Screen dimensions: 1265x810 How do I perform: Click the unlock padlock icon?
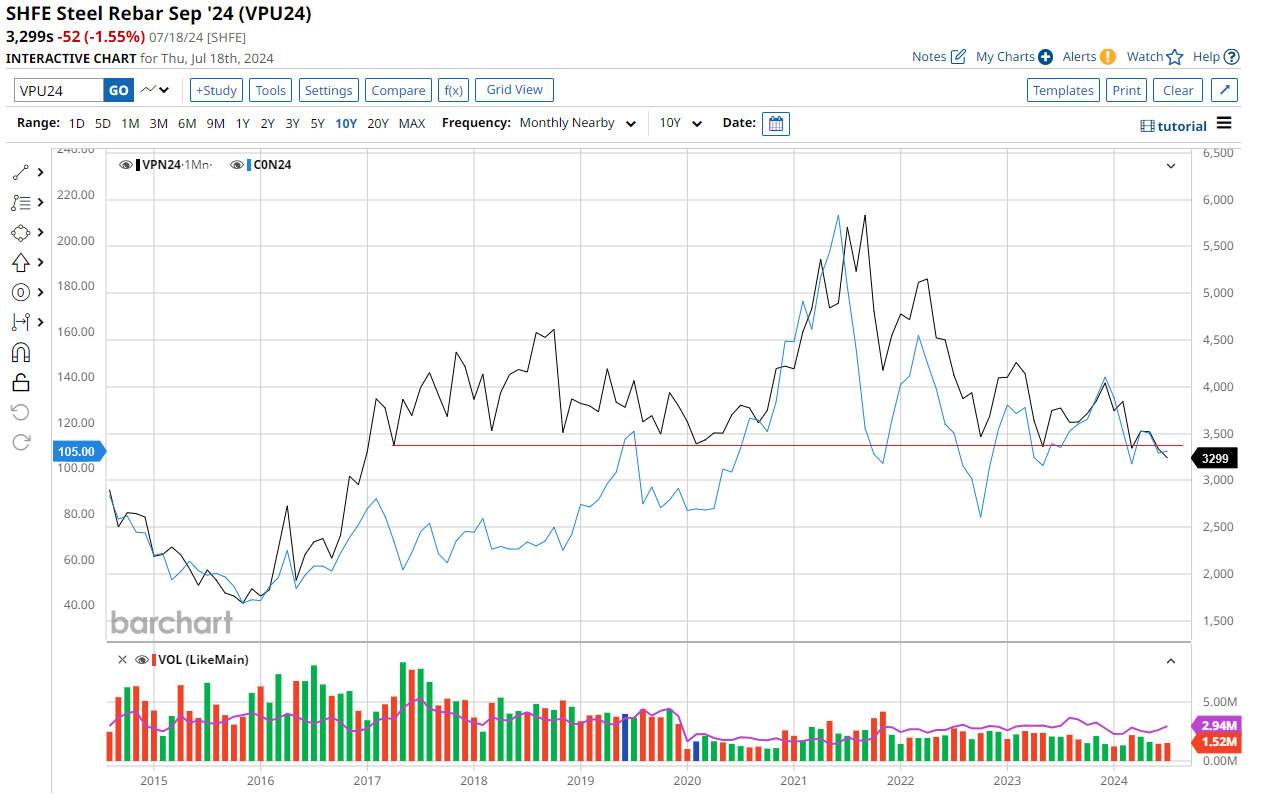click(x=21, y=382)
